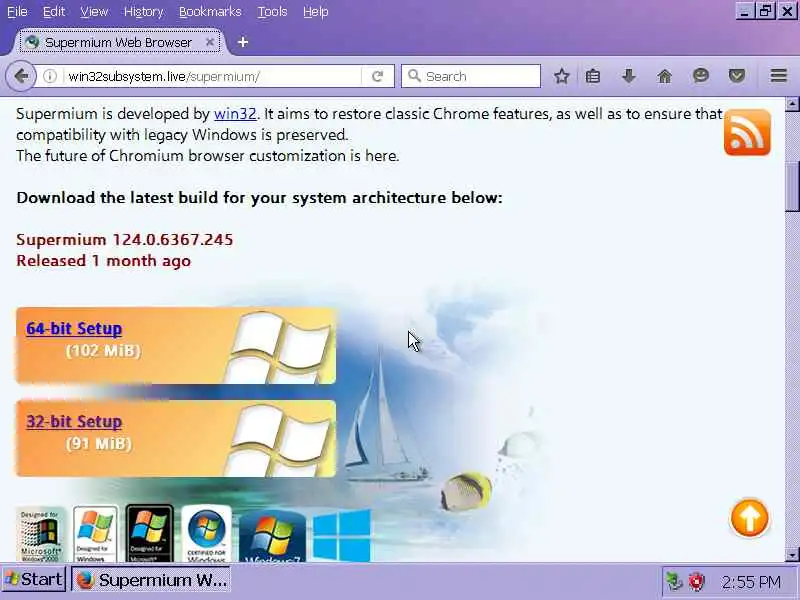Screen dimensions: 800x600
Task: Click the Windows 2000 designed-for badge
Action: pyautogui.click(x=40, y=534)
